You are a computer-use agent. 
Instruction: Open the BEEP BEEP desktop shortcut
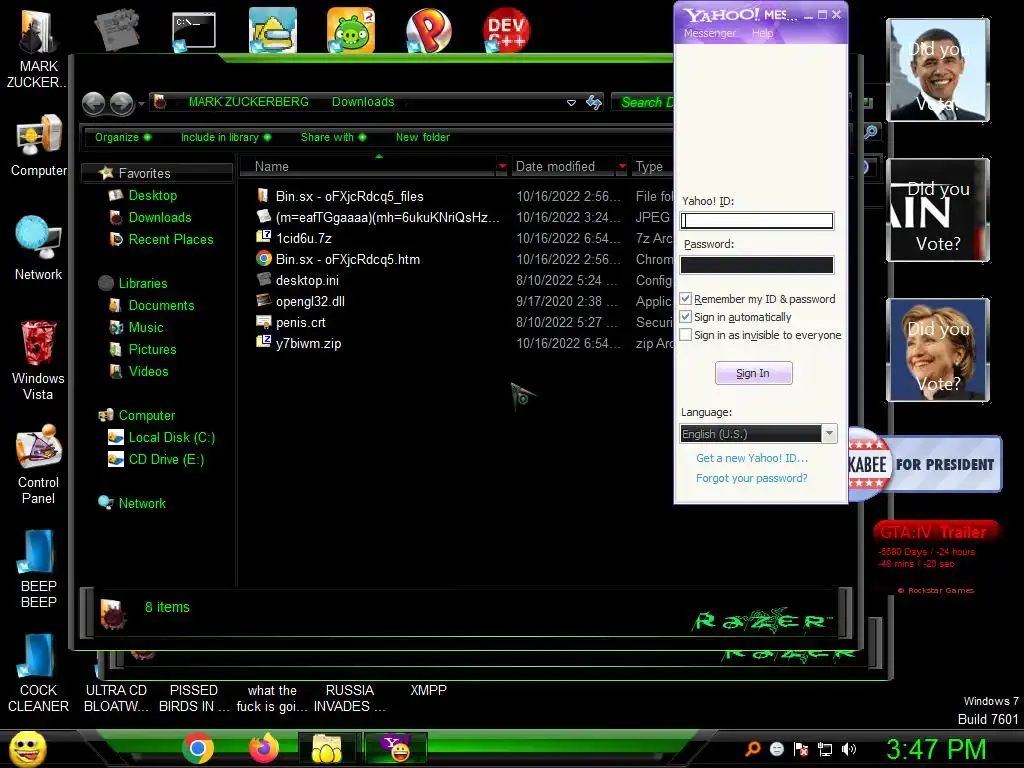[x=38, y=569]
